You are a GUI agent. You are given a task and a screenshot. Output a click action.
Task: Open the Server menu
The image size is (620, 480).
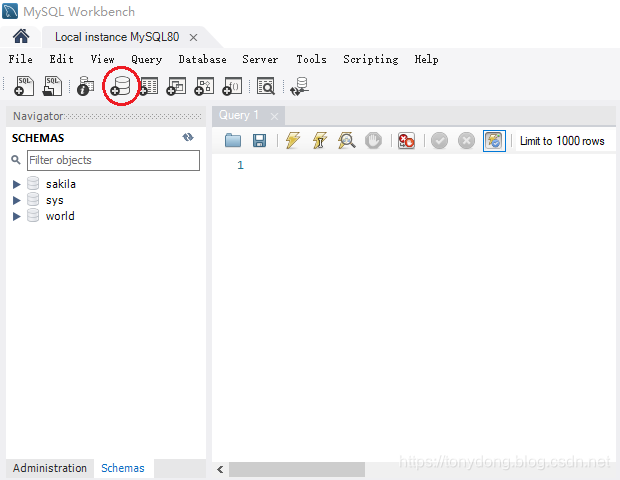pyautogui.click(x=260, y=59)
